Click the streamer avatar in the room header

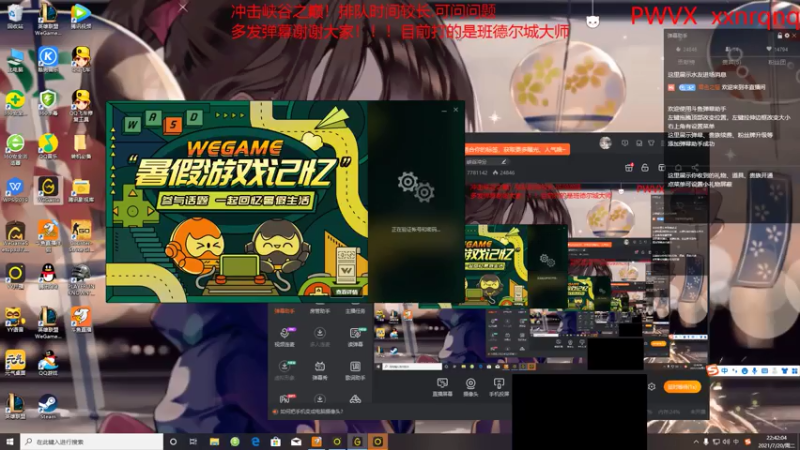pos(605,143)
